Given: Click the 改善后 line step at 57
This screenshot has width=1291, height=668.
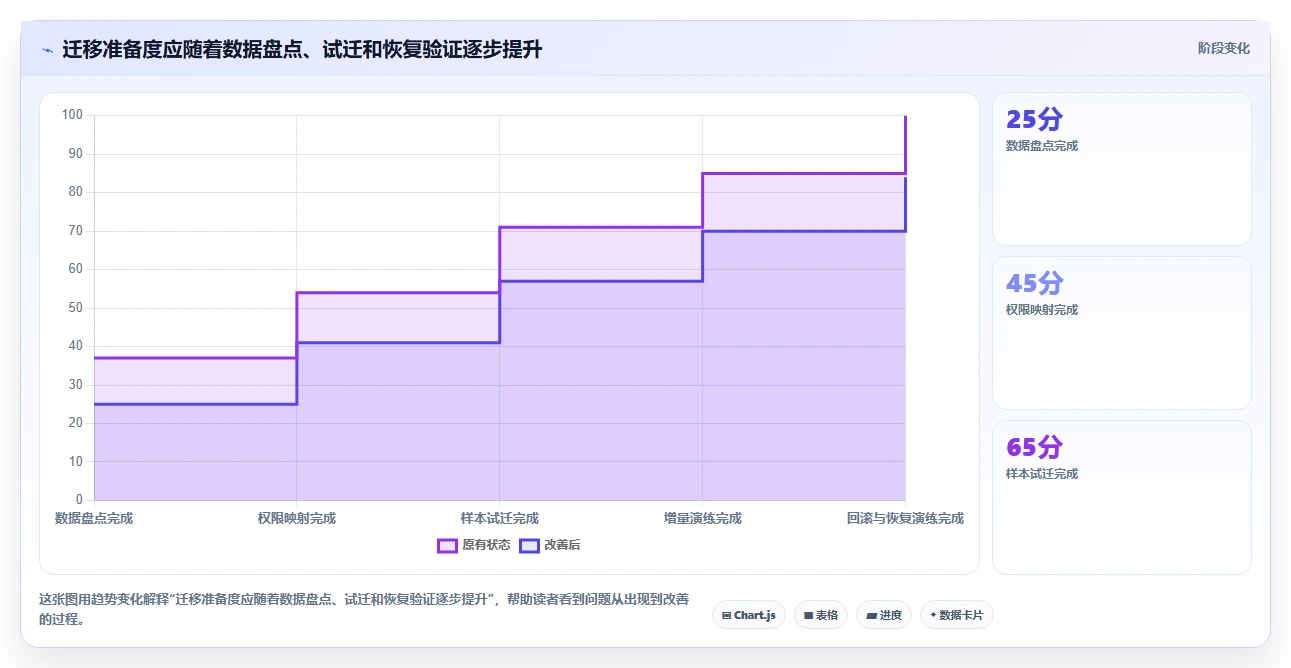Looking at the screenshot, I should click(601, 281).
